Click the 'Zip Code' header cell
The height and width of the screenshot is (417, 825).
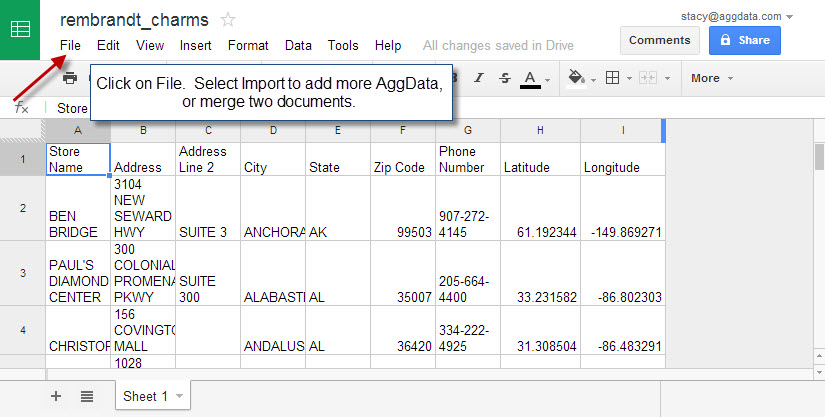coord(403,159)
